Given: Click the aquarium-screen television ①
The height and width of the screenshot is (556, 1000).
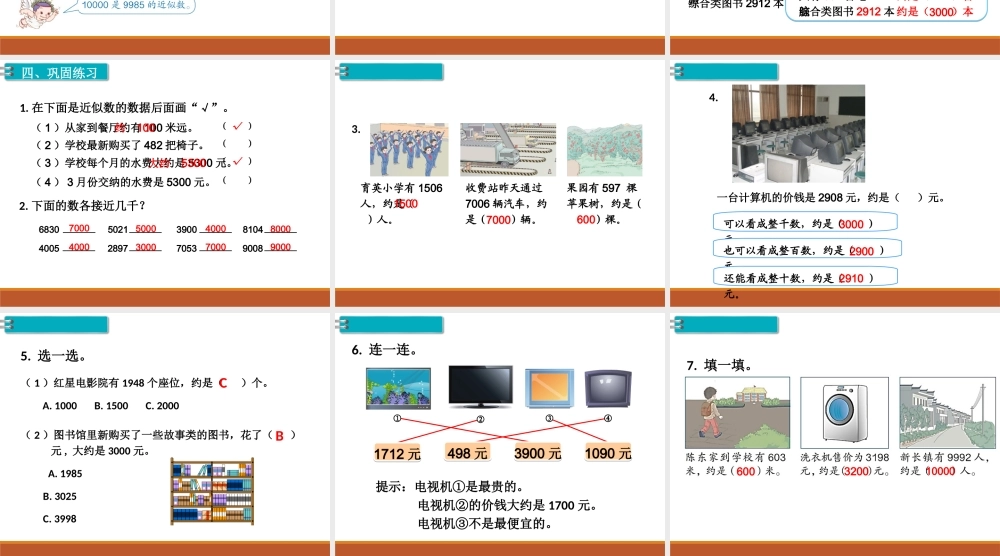Looking at the screenshot, I should 398,388.
